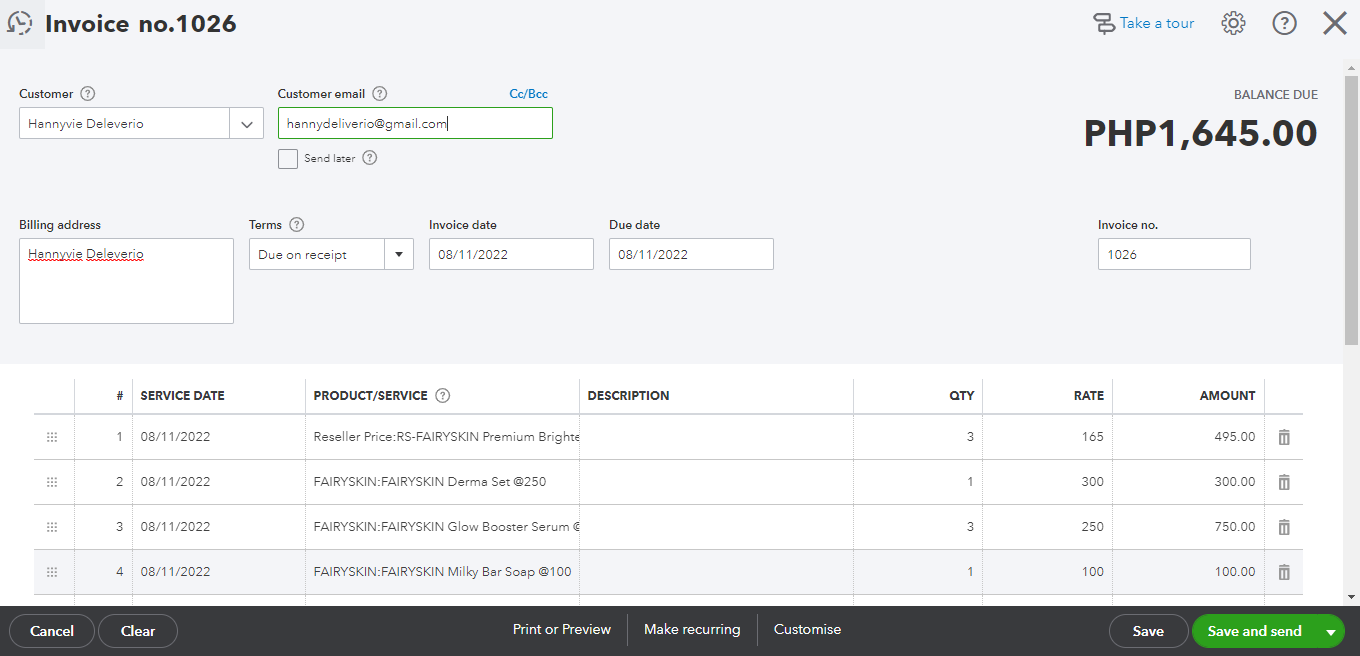
Task: Expand the Customer dropdown
Action: click(247, 124)
